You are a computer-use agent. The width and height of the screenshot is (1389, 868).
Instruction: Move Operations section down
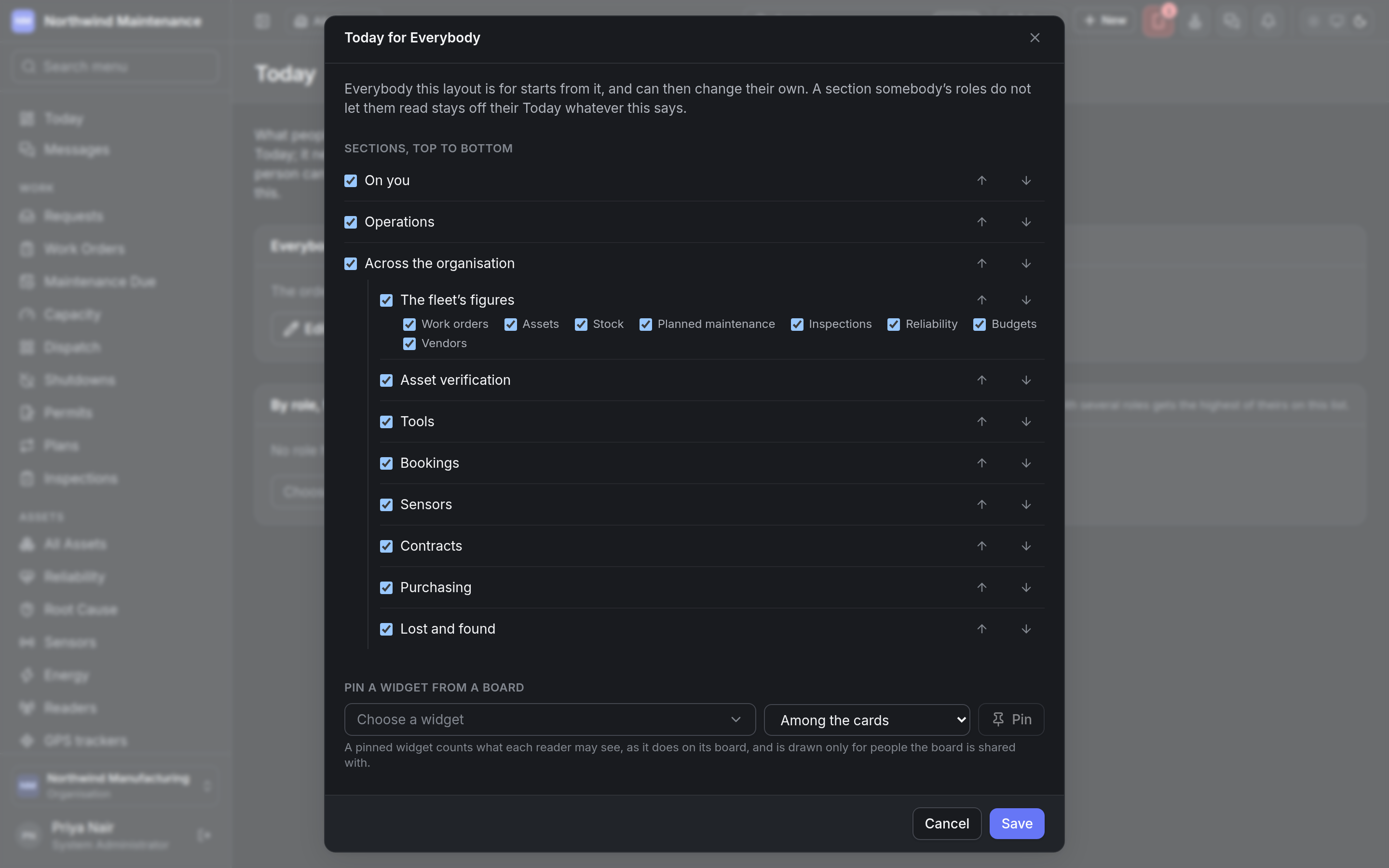tap(1026, 222)
